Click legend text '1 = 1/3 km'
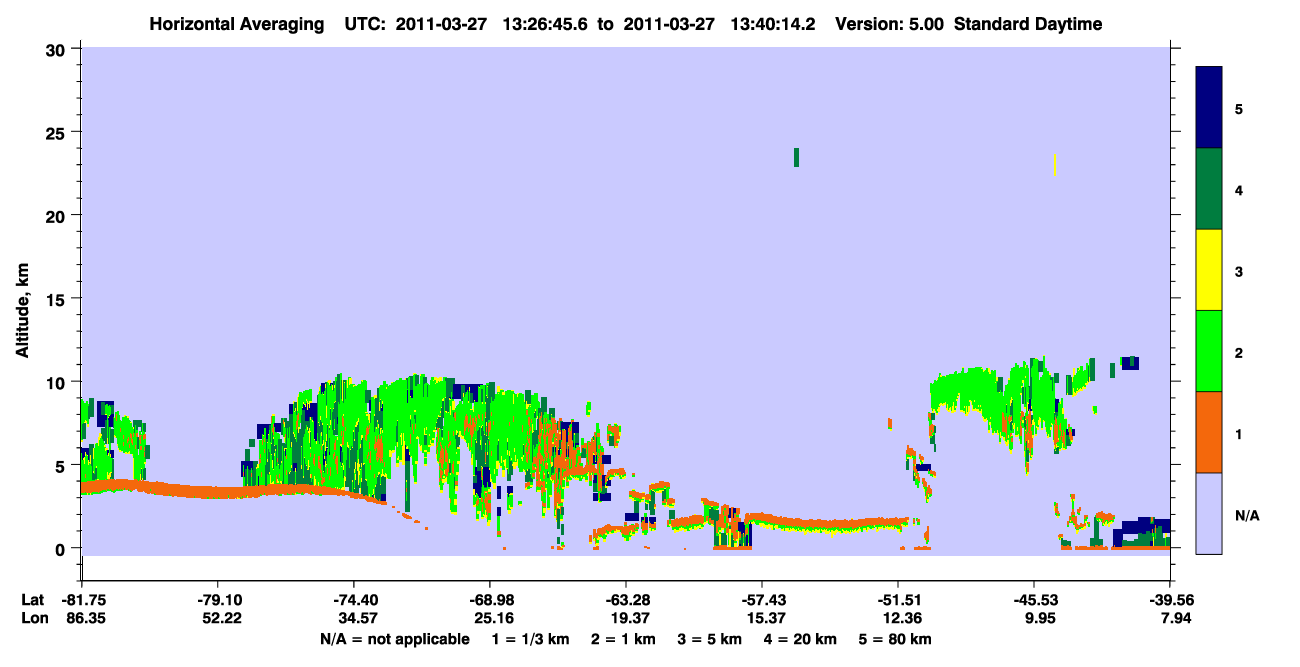 tap(529, 639)
